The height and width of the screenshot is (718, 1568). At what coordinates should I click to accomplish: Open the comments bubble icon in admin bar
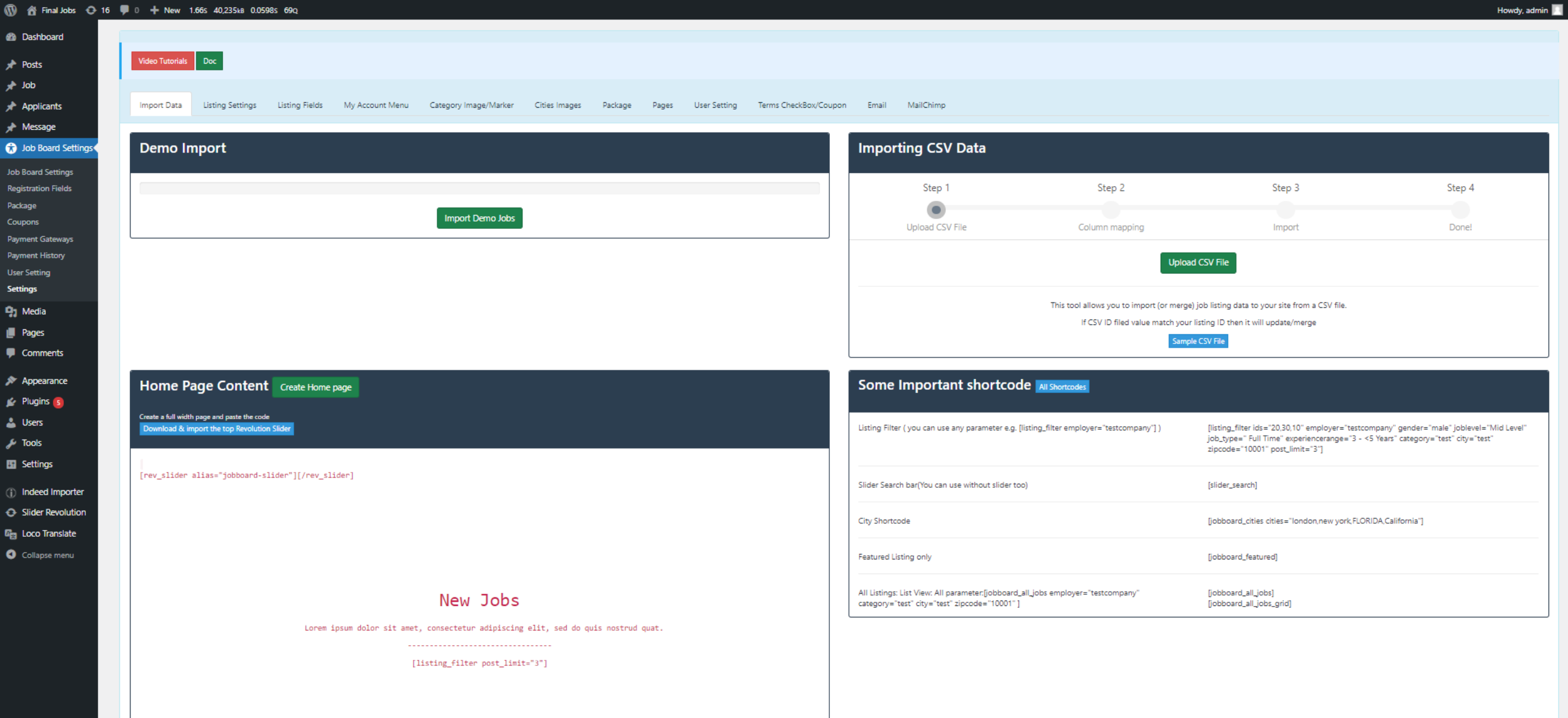[124, 10]
